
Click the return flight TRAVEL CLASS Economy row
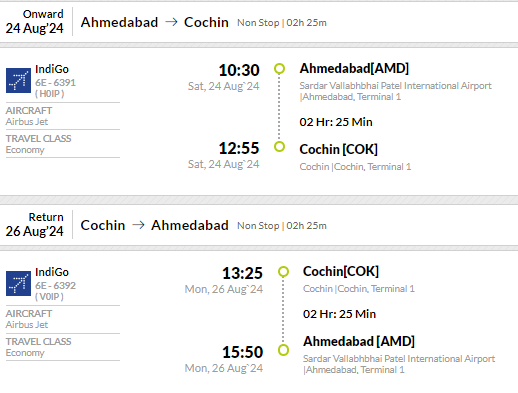click(63, 347)
